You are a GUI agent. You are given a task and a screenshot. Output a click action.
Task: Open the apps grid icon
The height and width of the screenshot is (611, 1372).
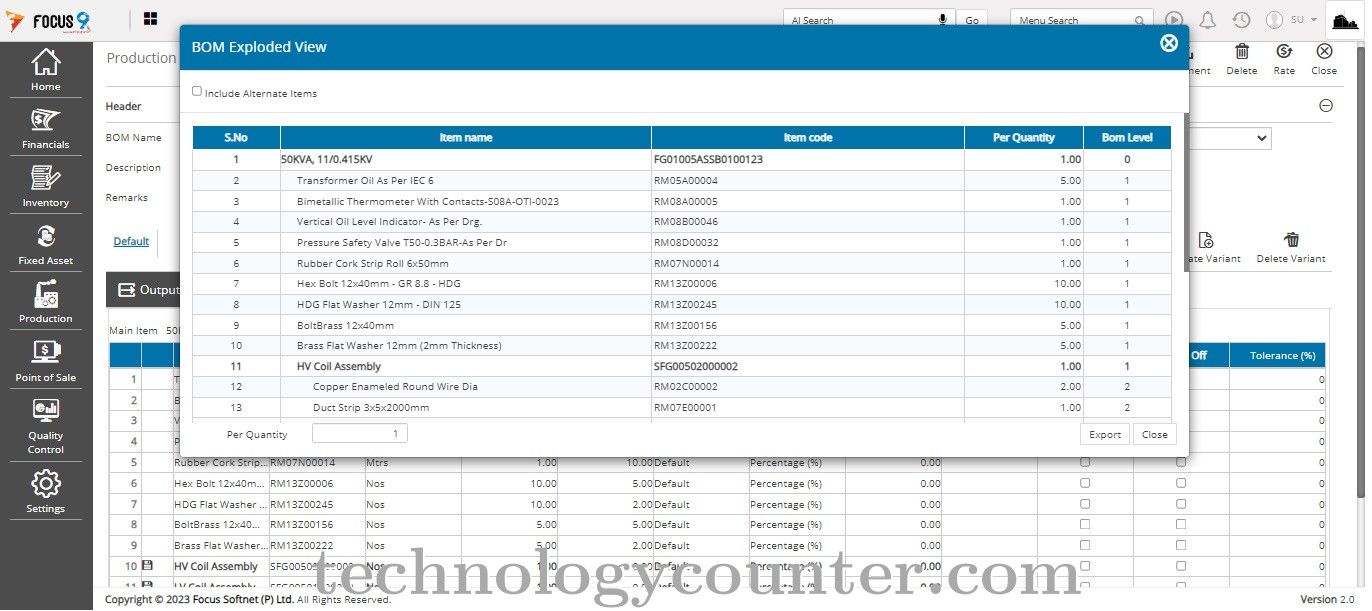tap(150, 19)
